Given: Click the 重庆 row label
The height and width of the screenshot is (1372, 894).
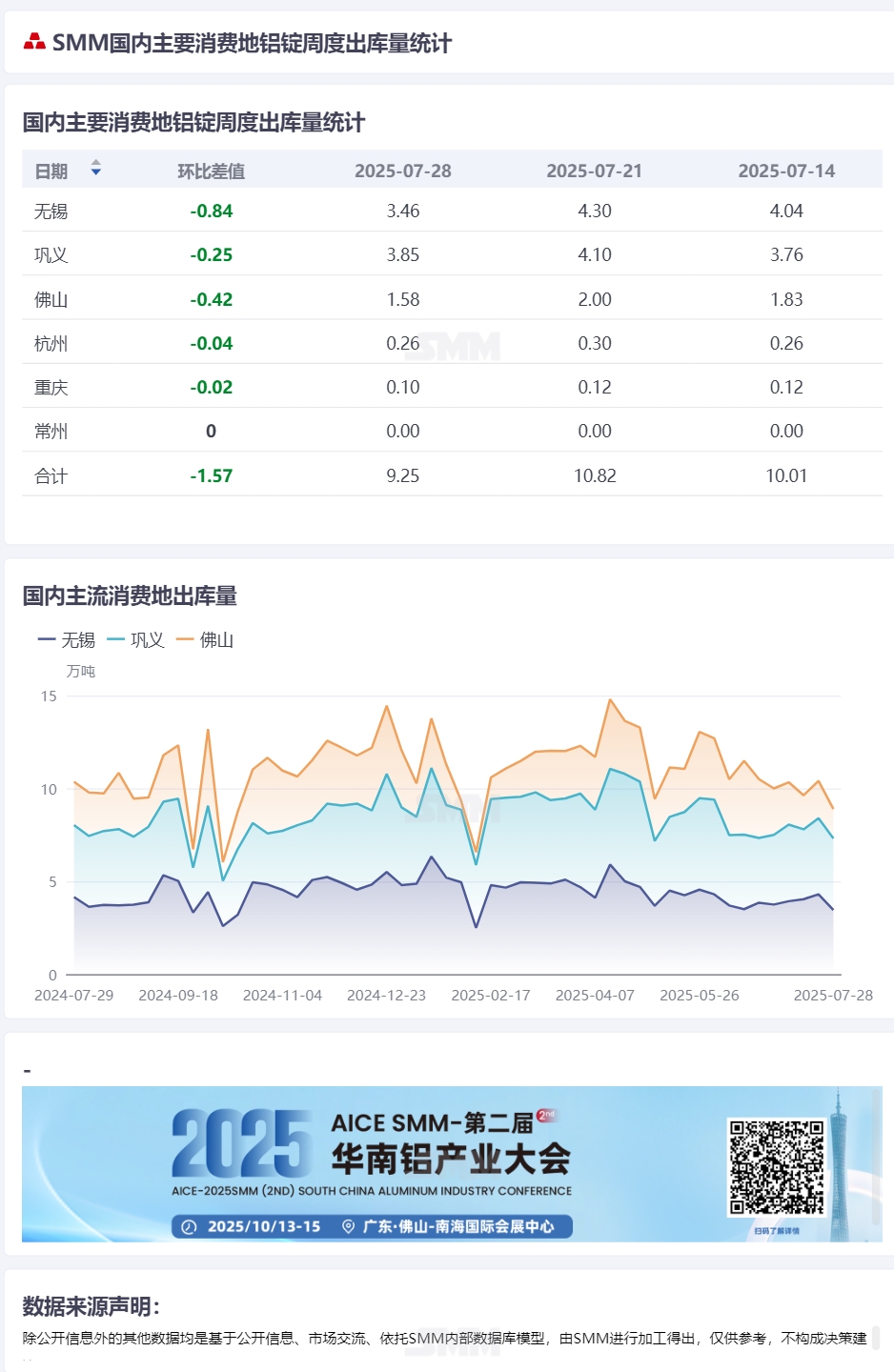Looking at the screenshot, I should coord(51,388).
